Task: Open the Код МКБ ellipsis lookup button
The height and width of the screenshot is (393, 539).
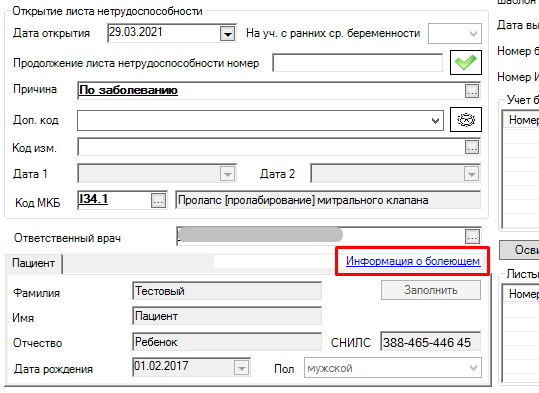Action: (x=158, y=200)
